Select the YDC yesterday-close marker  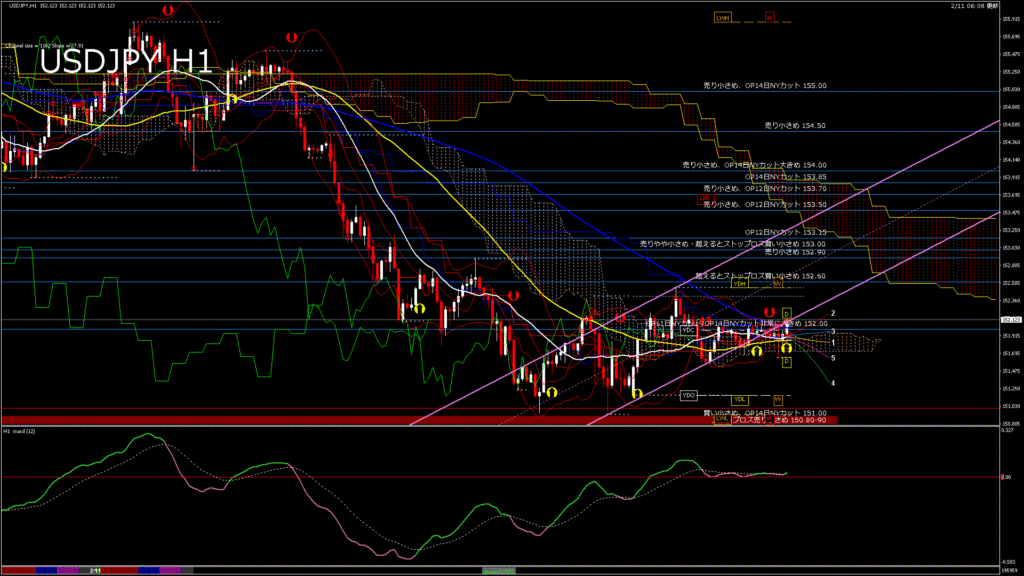688,330
